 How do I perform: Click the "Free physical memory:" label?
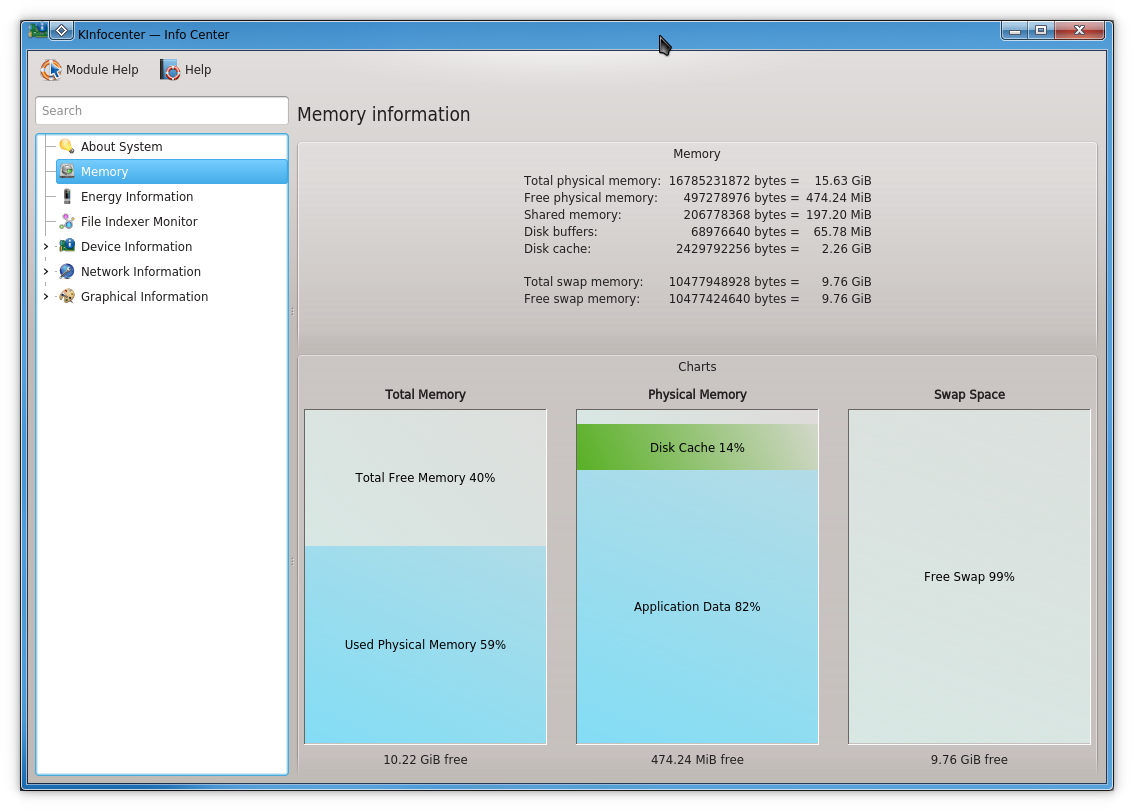(x=591, y=198)
